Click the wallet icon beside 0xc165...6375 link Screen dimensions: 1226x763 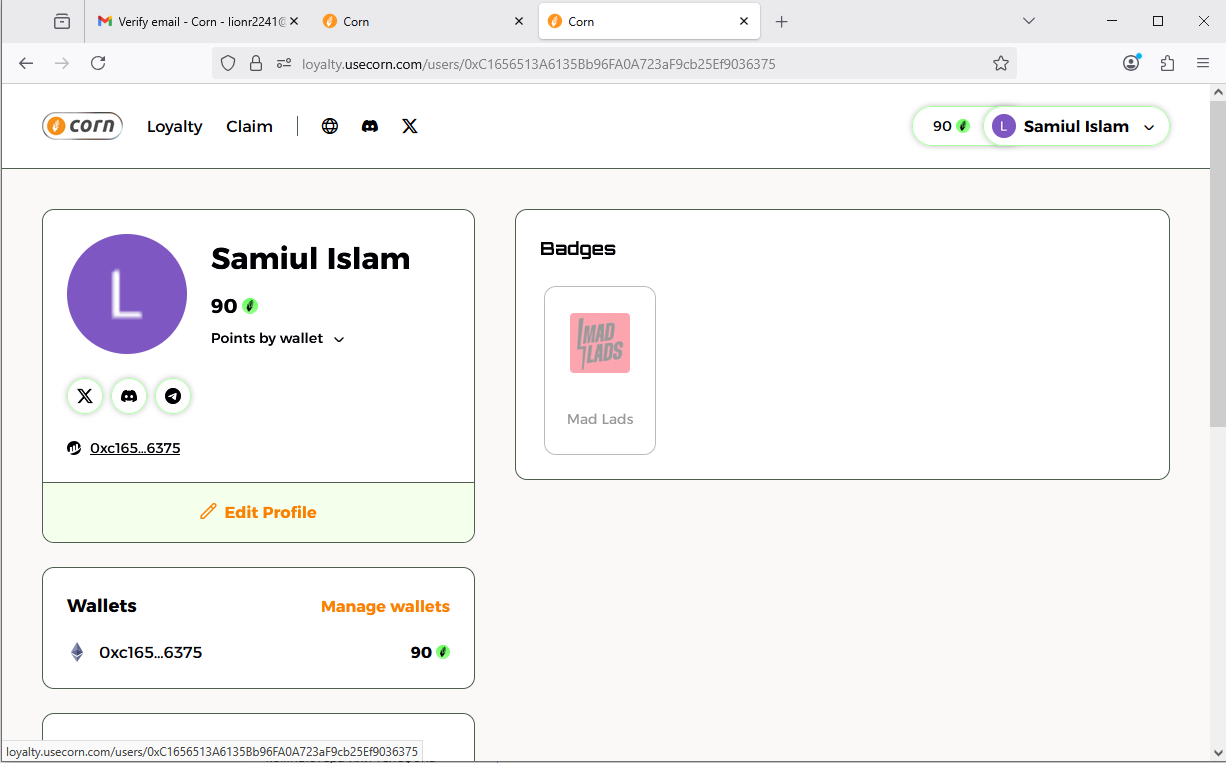click(74, 448)
